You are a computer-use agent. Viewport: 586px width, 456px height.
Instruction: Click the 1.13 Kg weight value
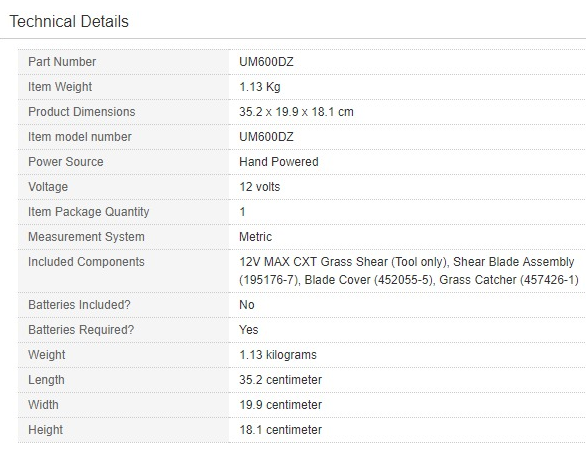pos(260,87)
